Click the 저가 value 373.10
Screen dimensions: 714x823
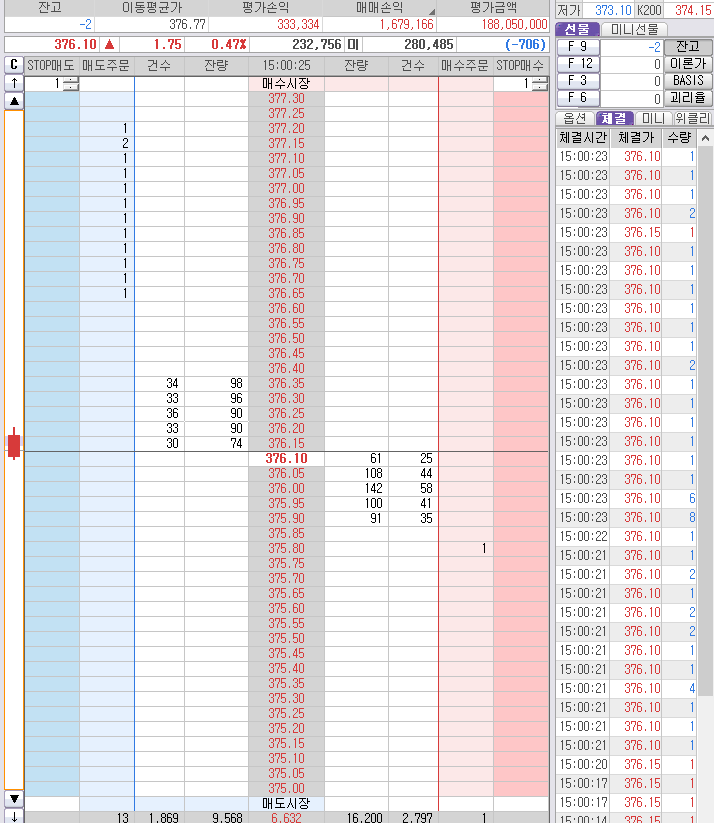click(x=613, y=10)
